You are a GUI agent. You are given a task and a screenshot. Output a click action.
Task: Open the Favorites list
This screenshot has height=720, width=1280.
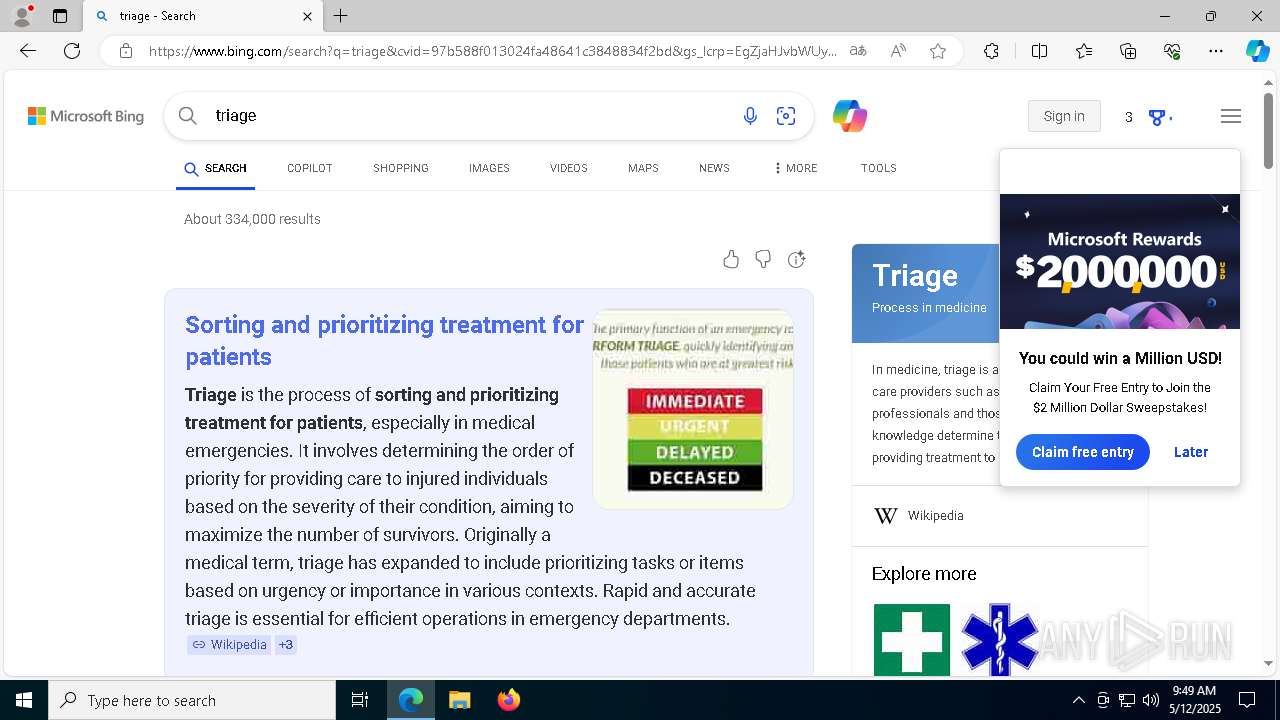[x=1084, y=51]
